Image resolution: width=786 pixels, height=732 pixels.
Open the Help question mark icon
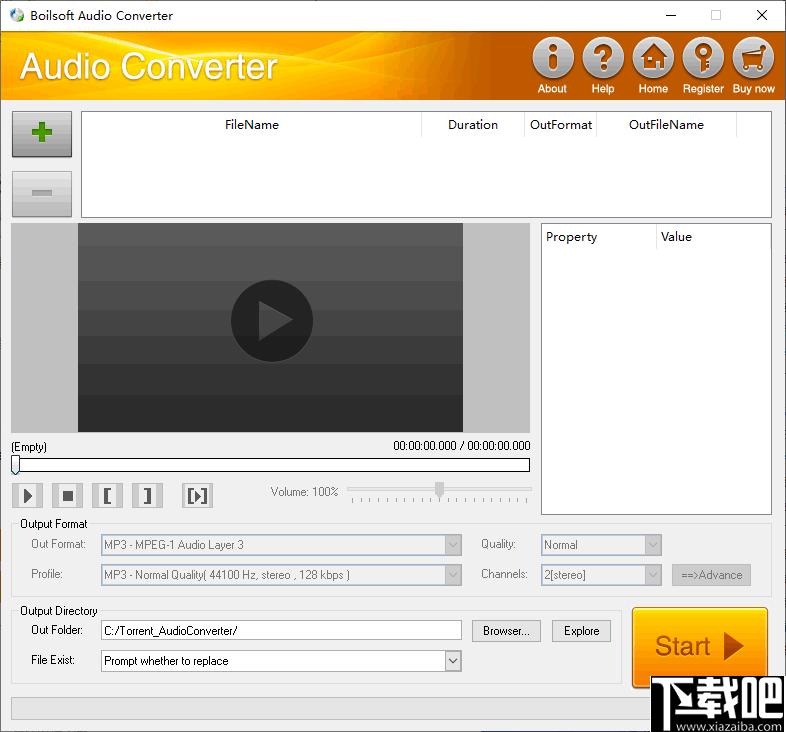coord(603,58)
